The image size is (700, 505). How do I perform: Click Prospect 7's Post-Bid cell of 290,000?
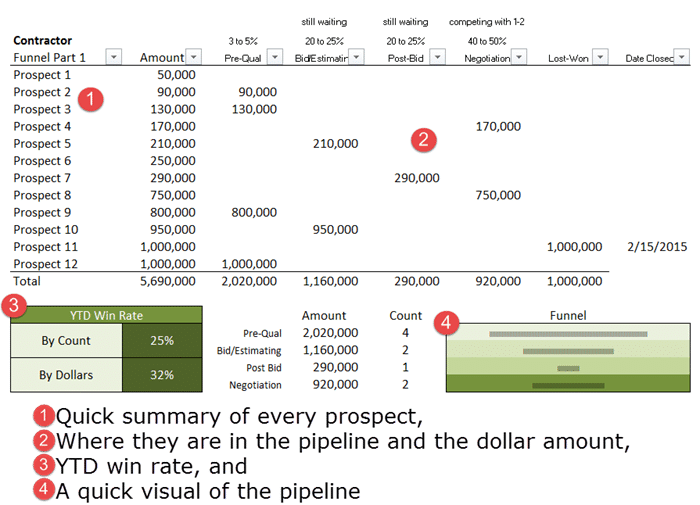tap(417, 178)
